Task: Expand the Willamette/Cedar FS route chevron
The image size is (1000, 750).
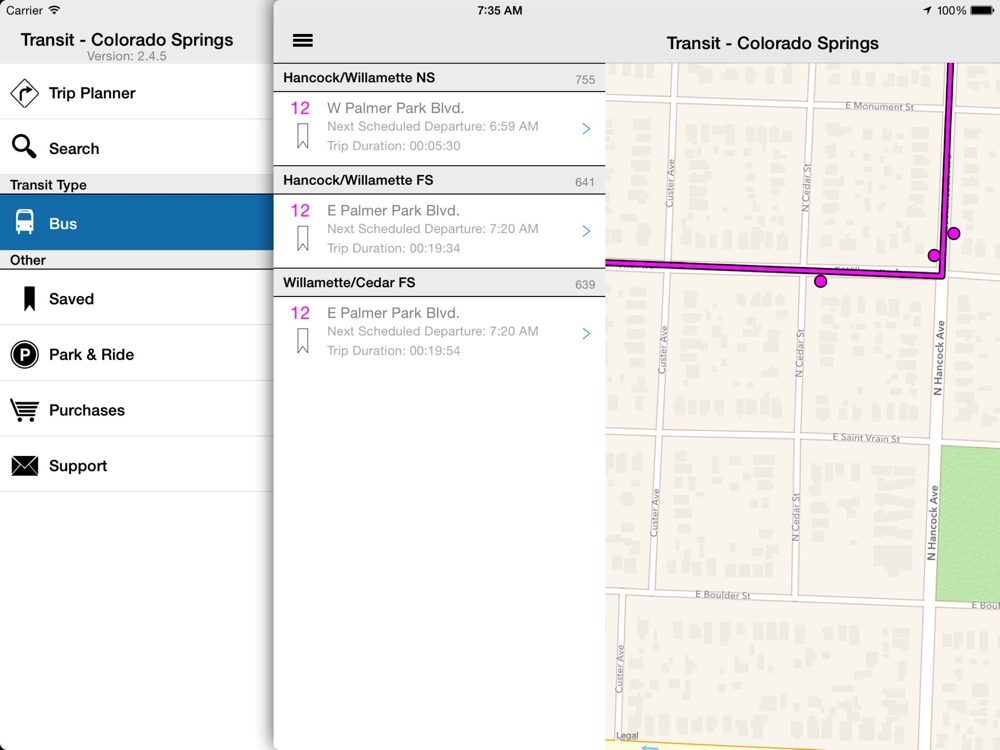Action: click(586, 334)
